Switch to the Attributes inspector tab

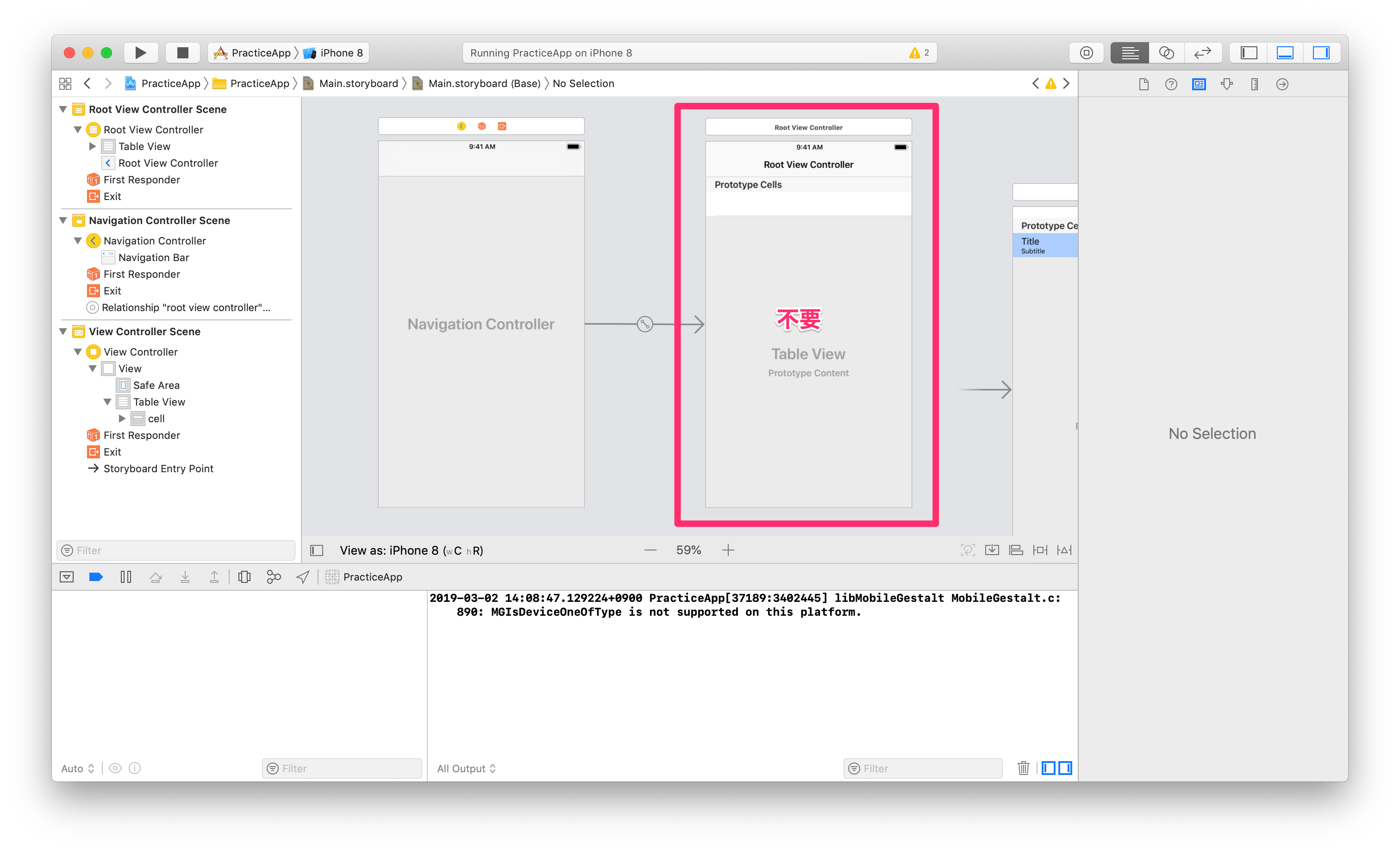click(x=1227, y=84)
